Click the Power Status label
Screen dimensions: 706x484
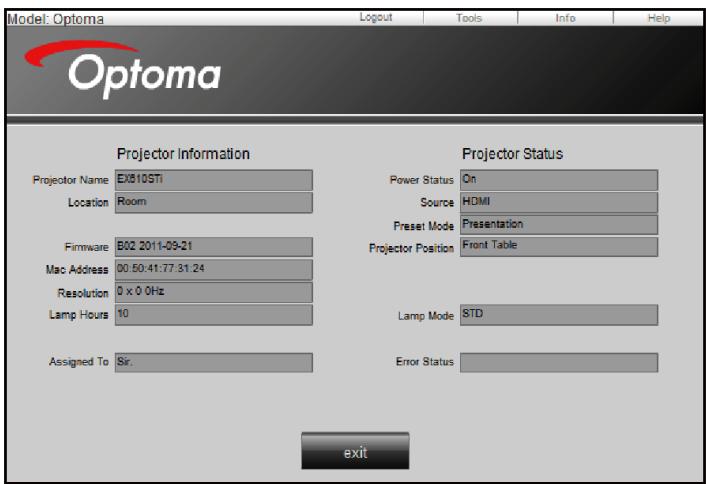click(421, 180)
